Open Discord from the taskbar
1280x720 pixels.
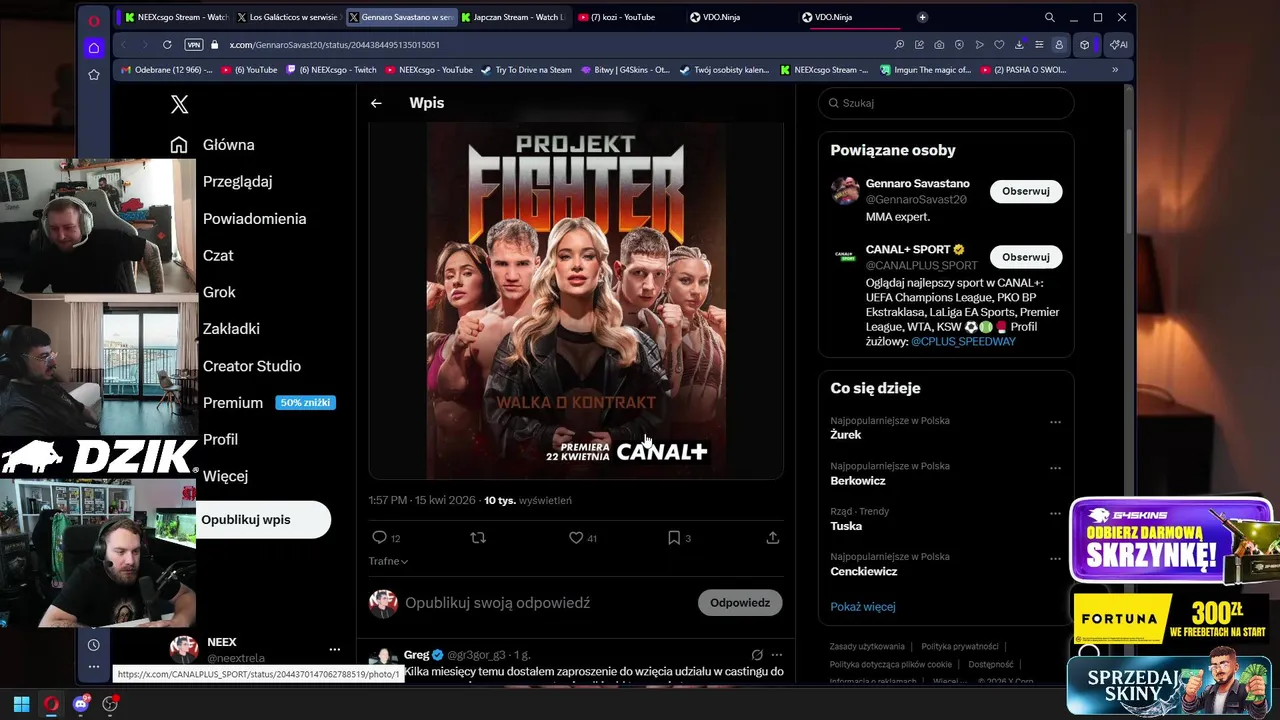(x=81, y=704)
